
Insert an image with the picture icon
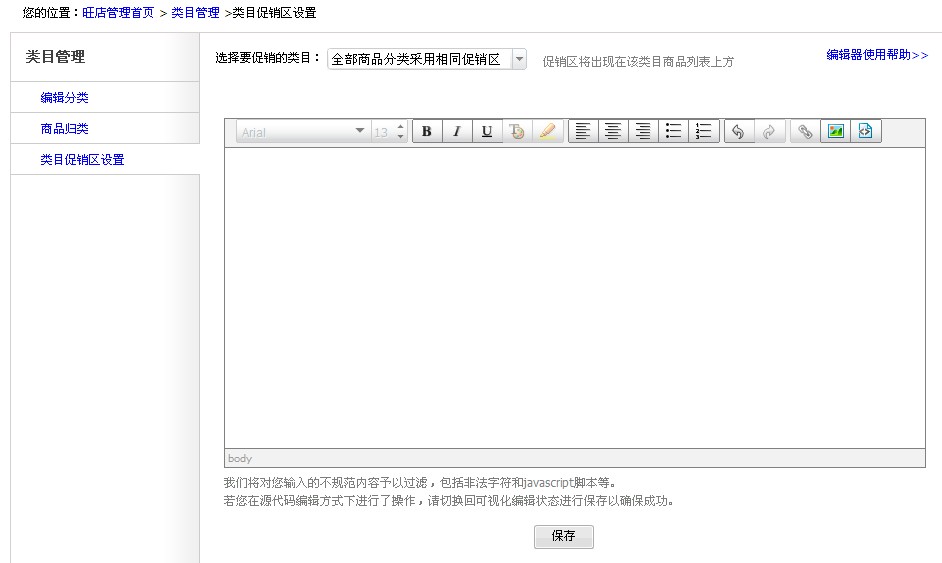[836, 132]
